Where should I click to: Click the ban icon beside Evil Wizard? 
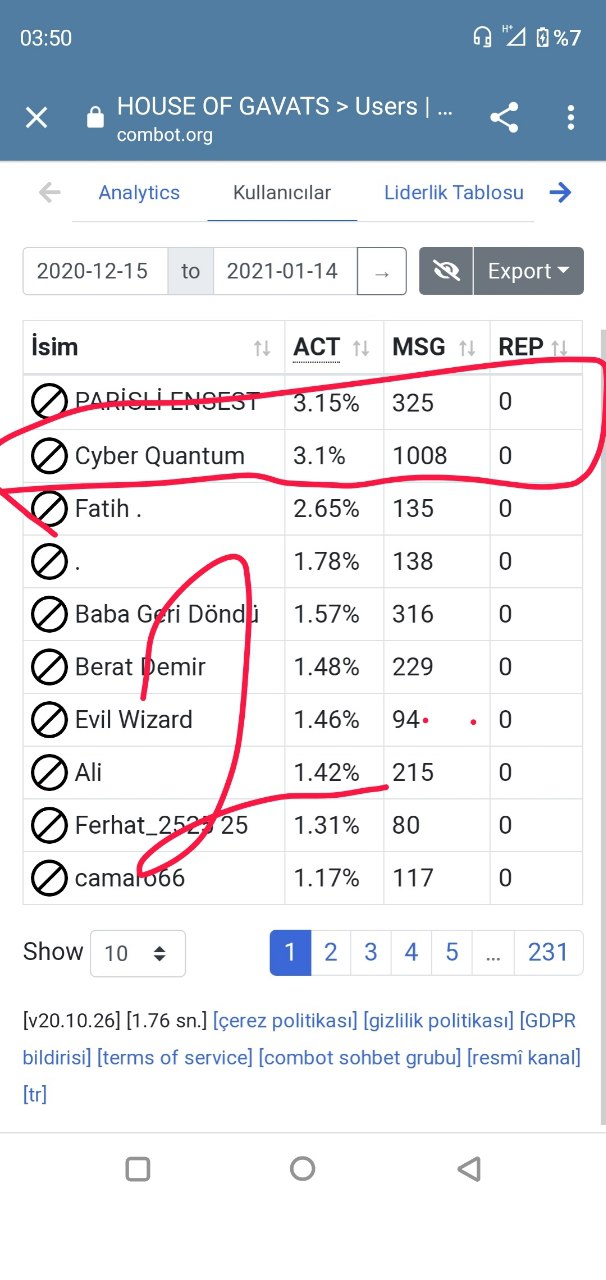click(x=49, y=719)
